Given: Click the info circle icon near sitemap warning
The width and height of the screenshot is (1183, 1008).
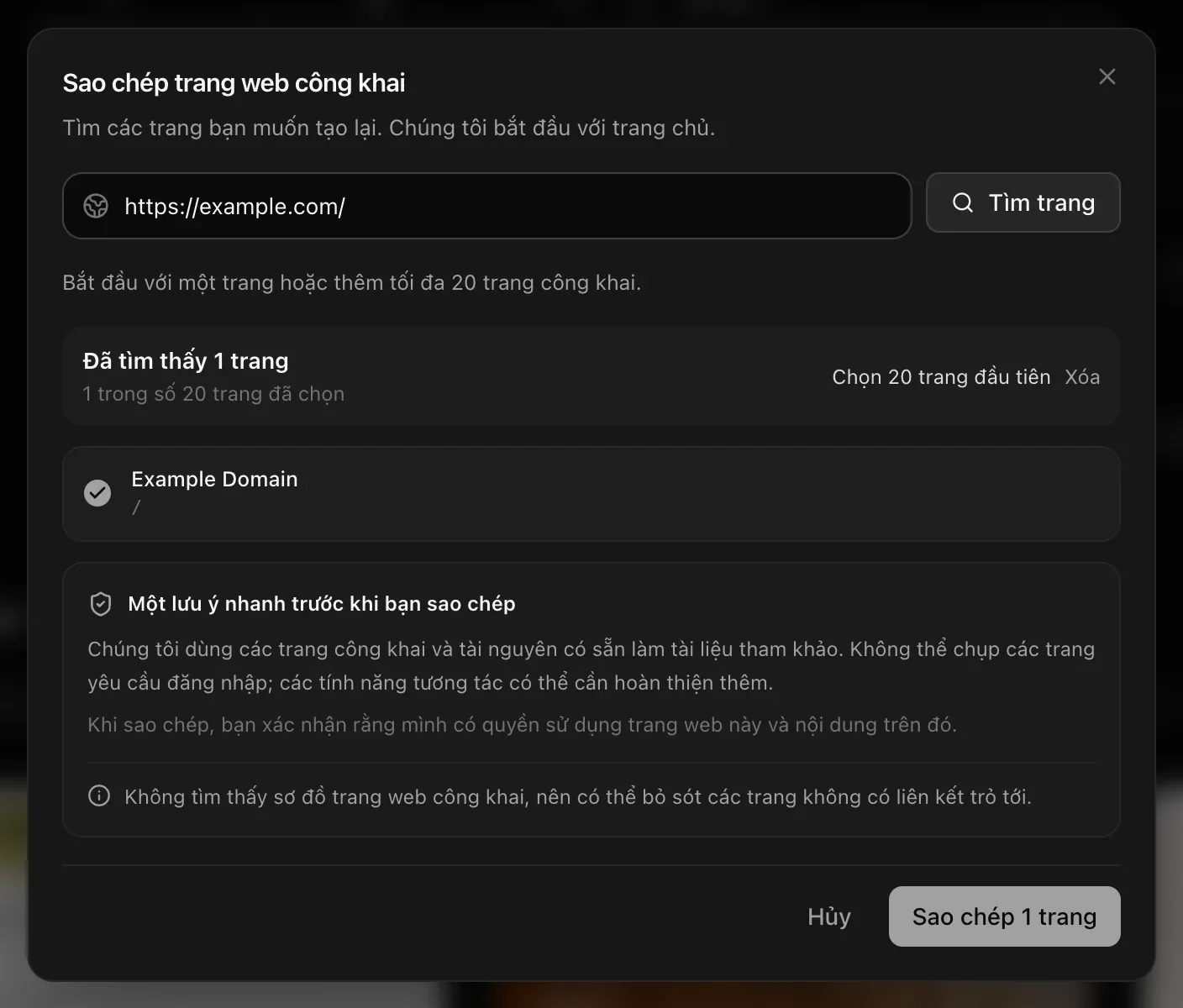Looking at the screenshot, I should pyautogui.click(x=99, y=795).
